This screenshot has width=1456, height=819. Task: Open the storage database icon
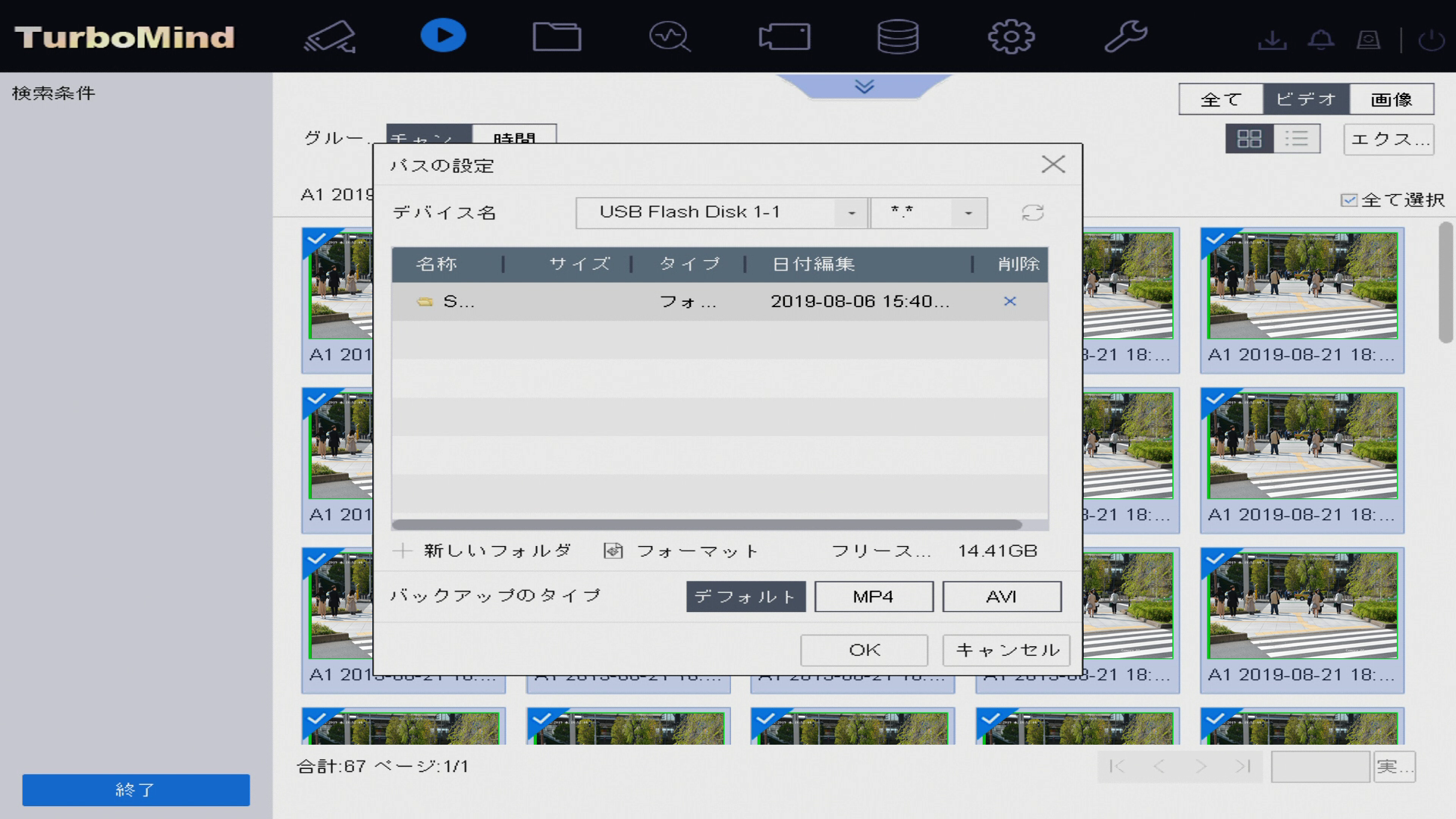click(898, 36)
